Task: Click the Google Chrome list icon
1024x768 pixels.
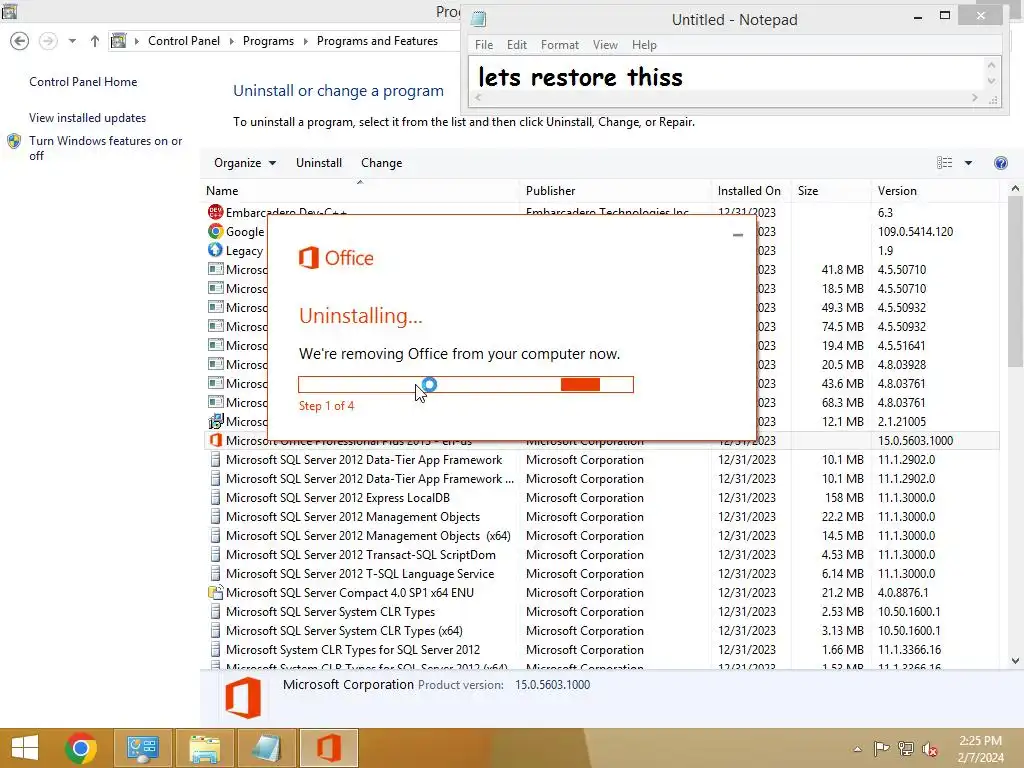Action: pos(215,231)
